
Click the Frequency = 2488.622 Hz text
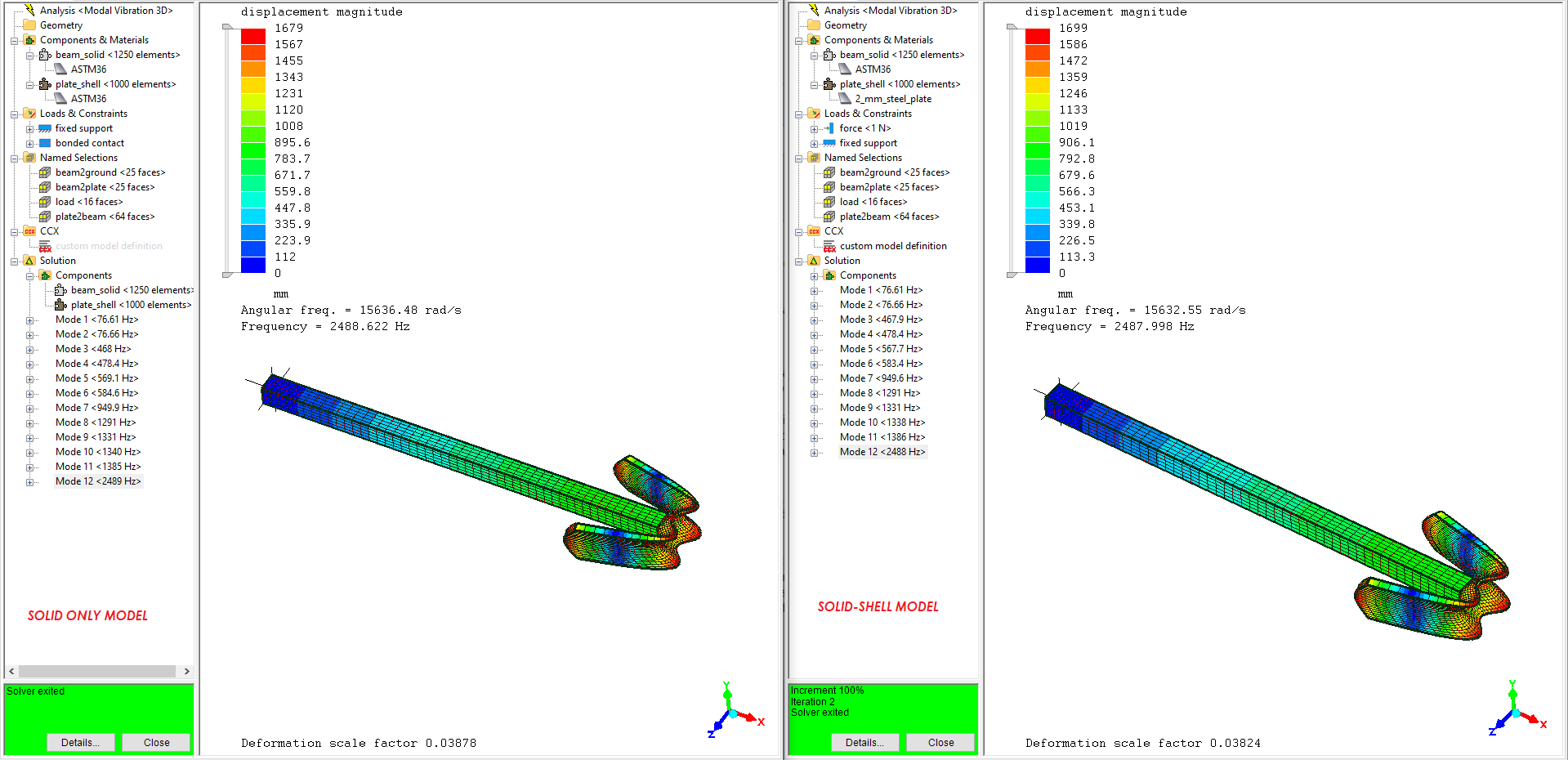[325, 326]
